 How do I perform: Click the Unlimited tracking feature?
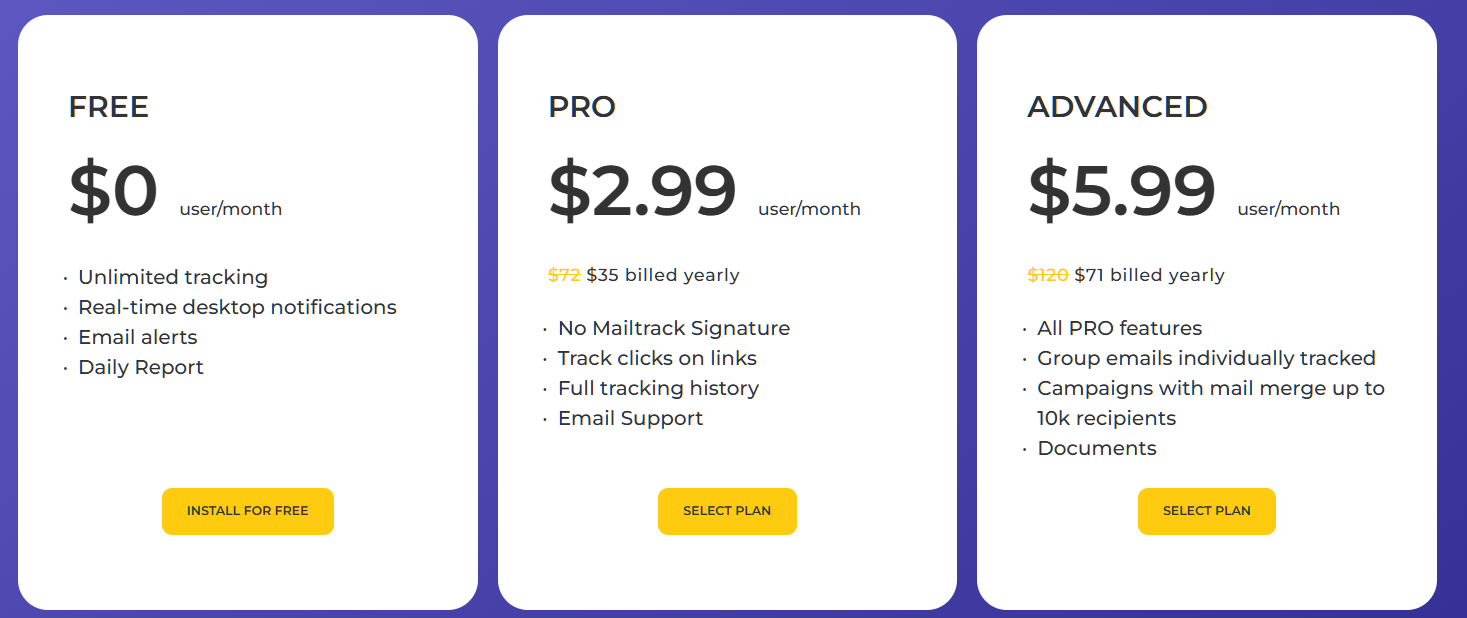tap(173, 277)
